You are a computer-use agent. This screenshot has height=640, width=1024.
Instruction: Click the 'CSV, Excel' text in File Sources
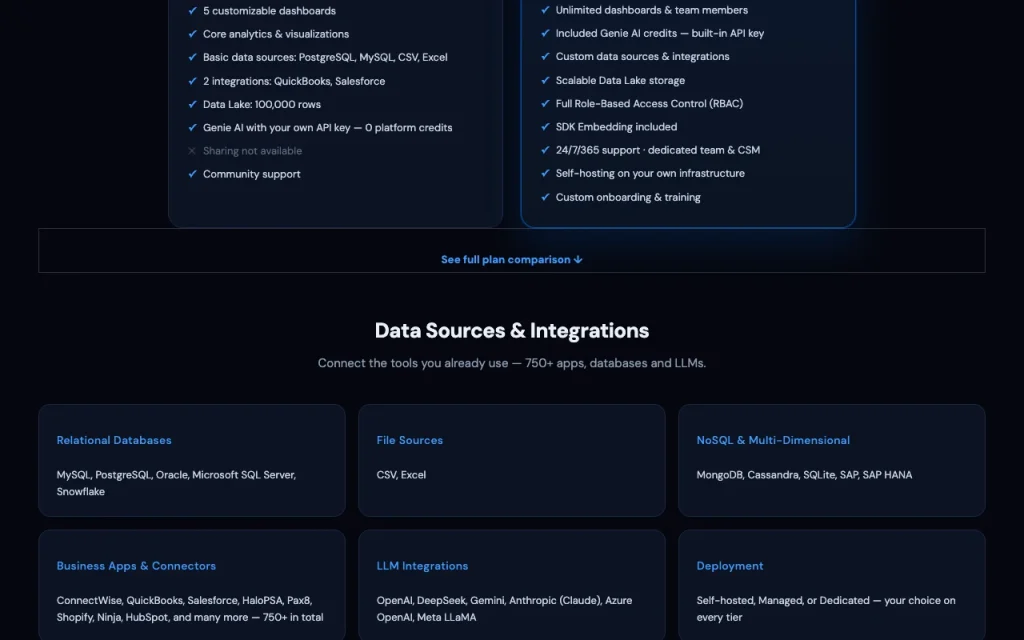point(401,475)
